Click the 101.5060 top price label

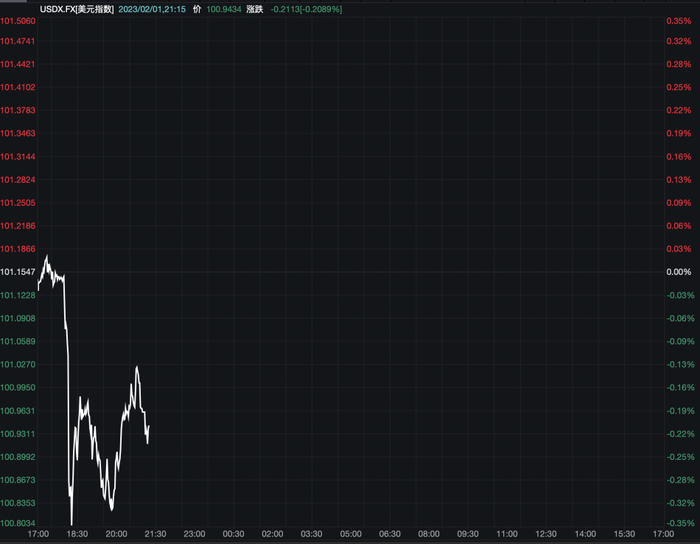tap(18, 18)
